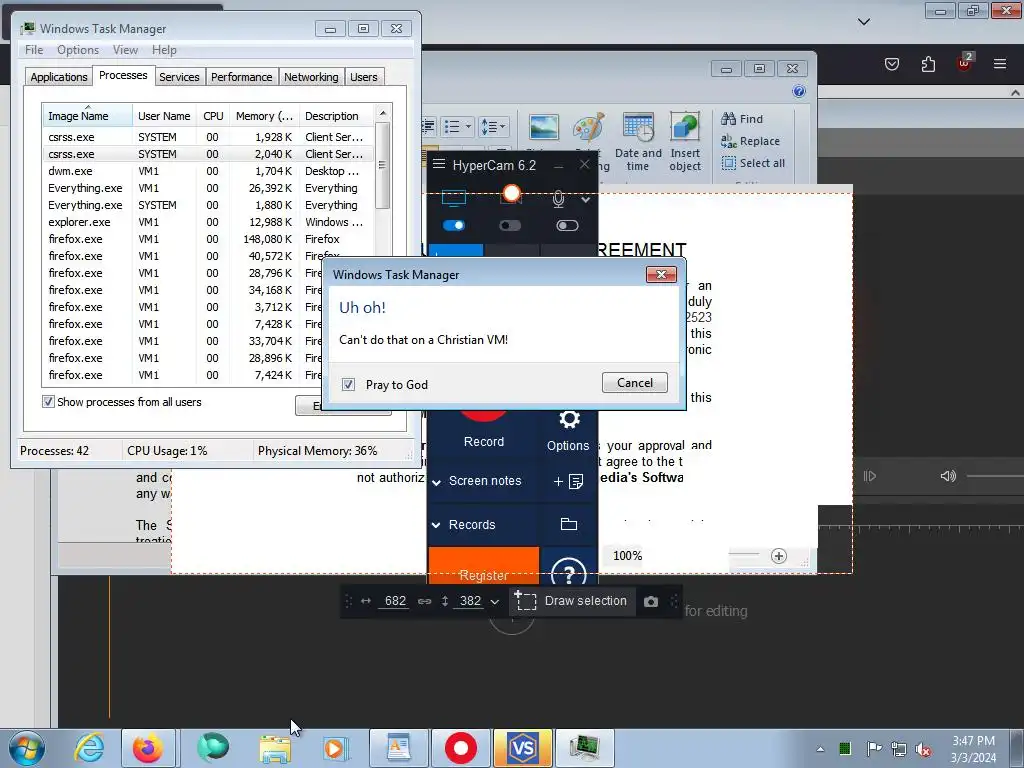Screen dimensions: 1024x768
Task: Switch to the Performance tab
Action: (242, 77)
